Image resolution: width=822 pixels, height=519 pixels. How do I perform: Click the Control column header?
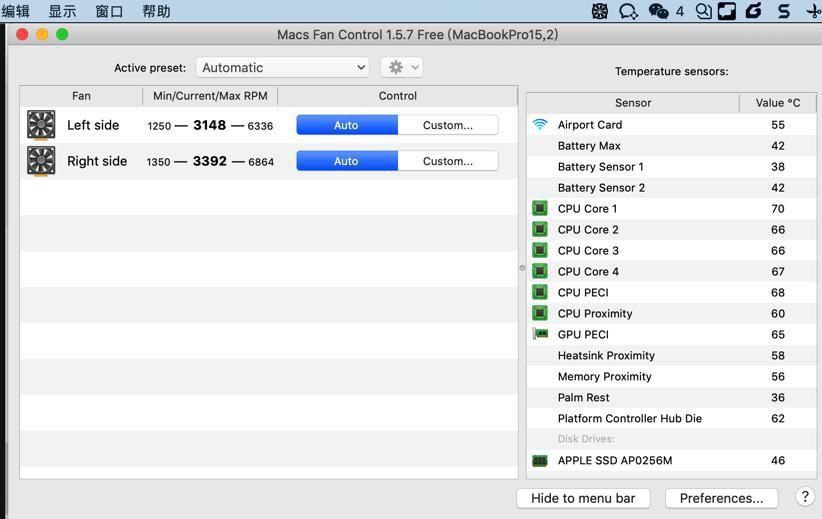pyautogui.click(x=397, y=96)
